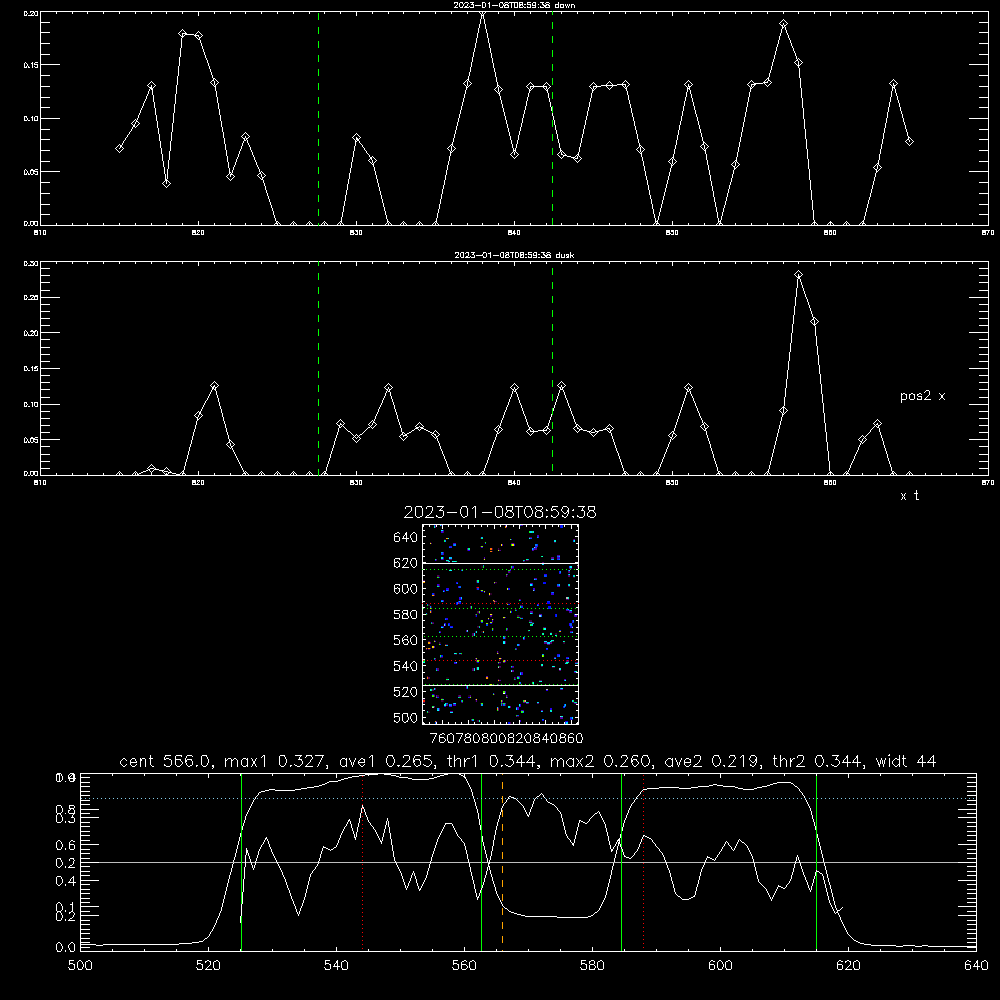This screenshot has width=1000, height=1000.
Task: Click "widt 44" in the bottom plot title
Action: pos(906,761)
